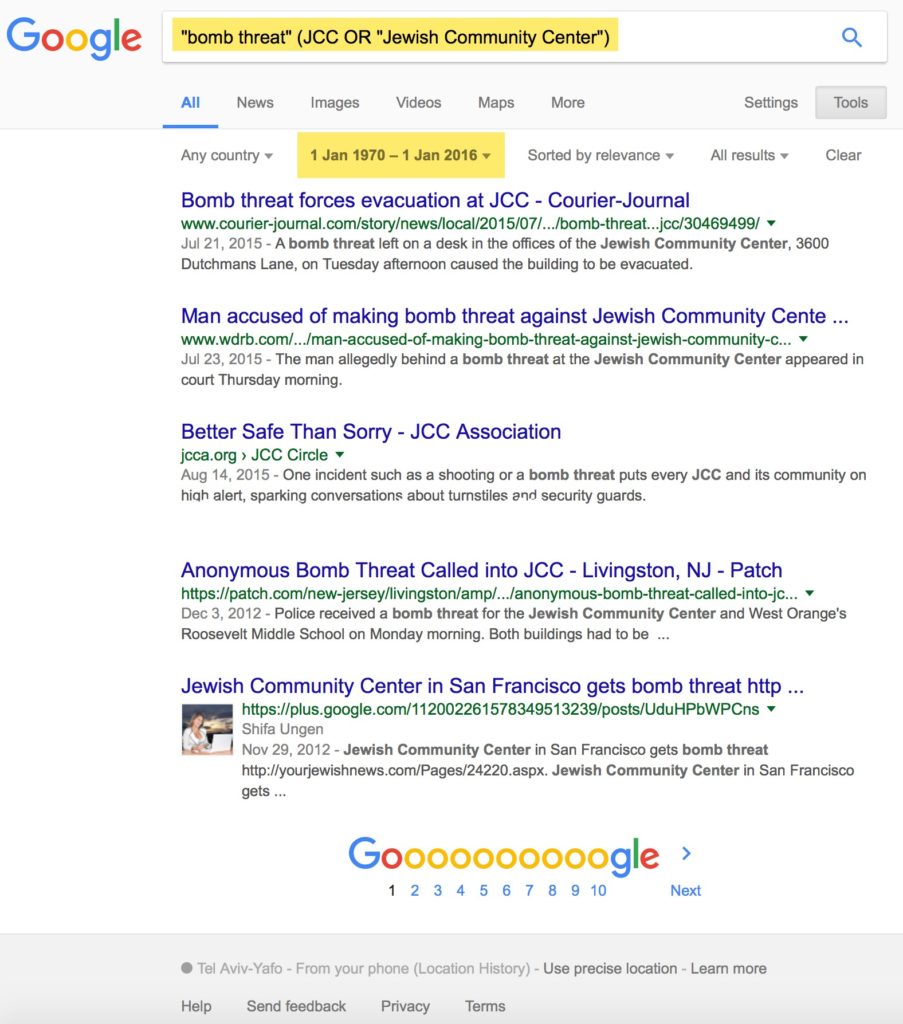Open Anonymous Bomb Threat Called into JCC result

(481, 569)
